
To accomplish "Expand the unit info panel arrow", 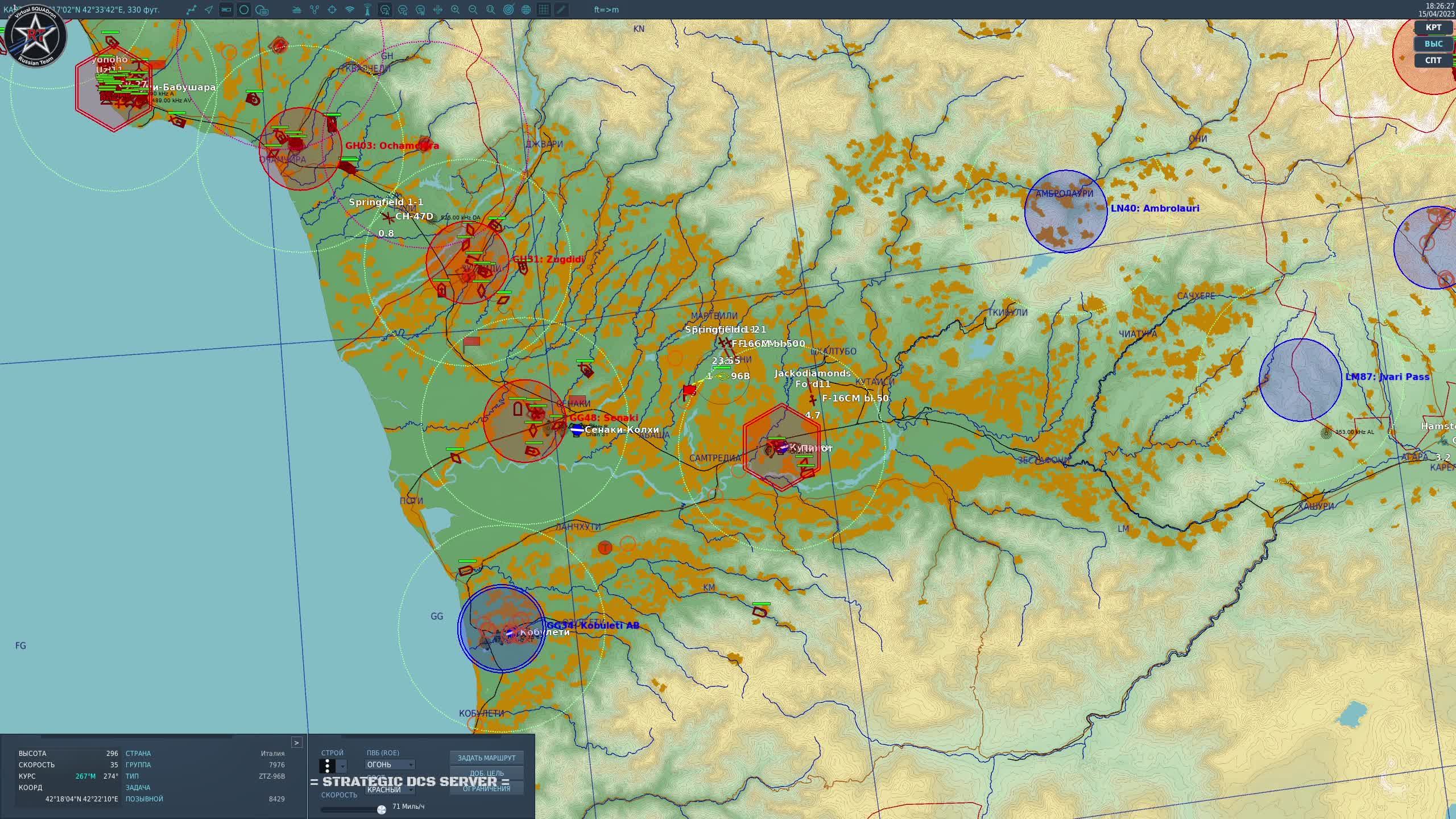I will click(296, 743).
